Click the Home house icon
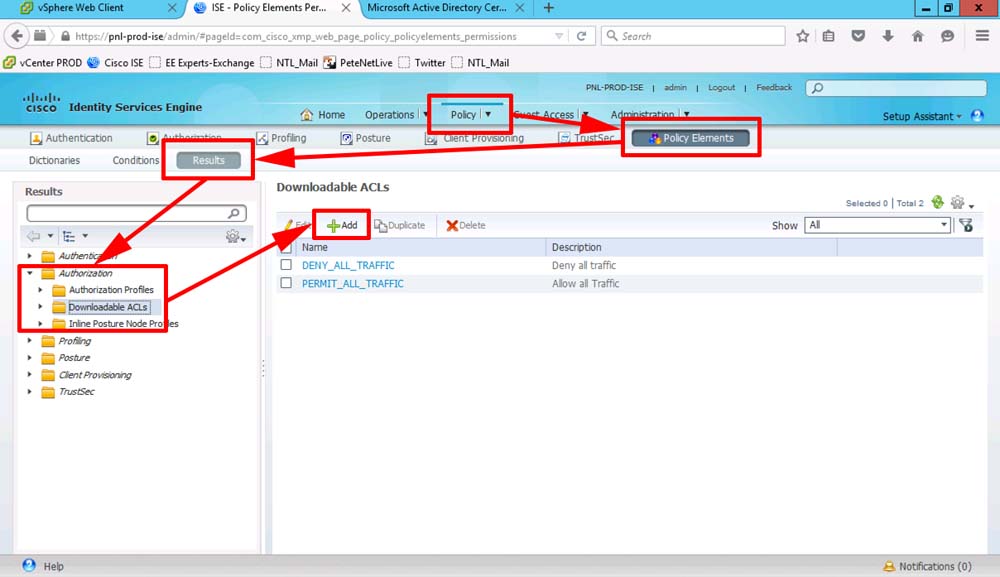 [x=307, y=115]
